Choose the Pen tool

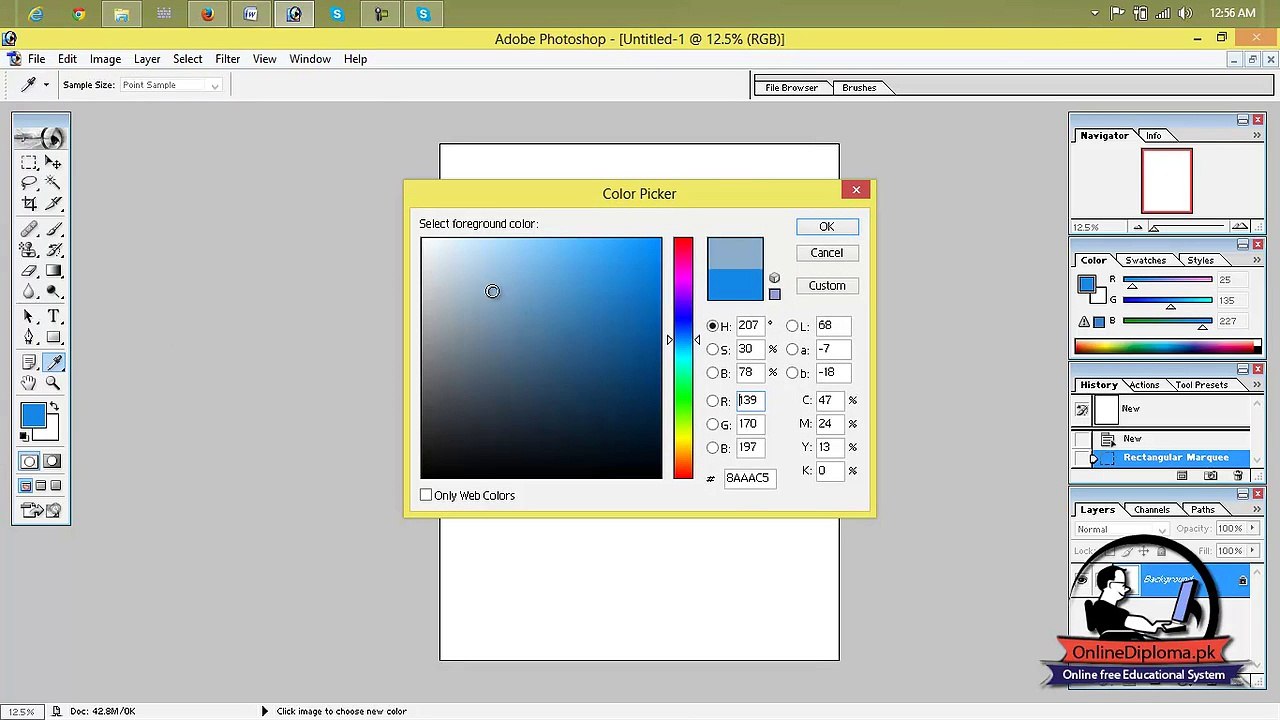point(29,338)
